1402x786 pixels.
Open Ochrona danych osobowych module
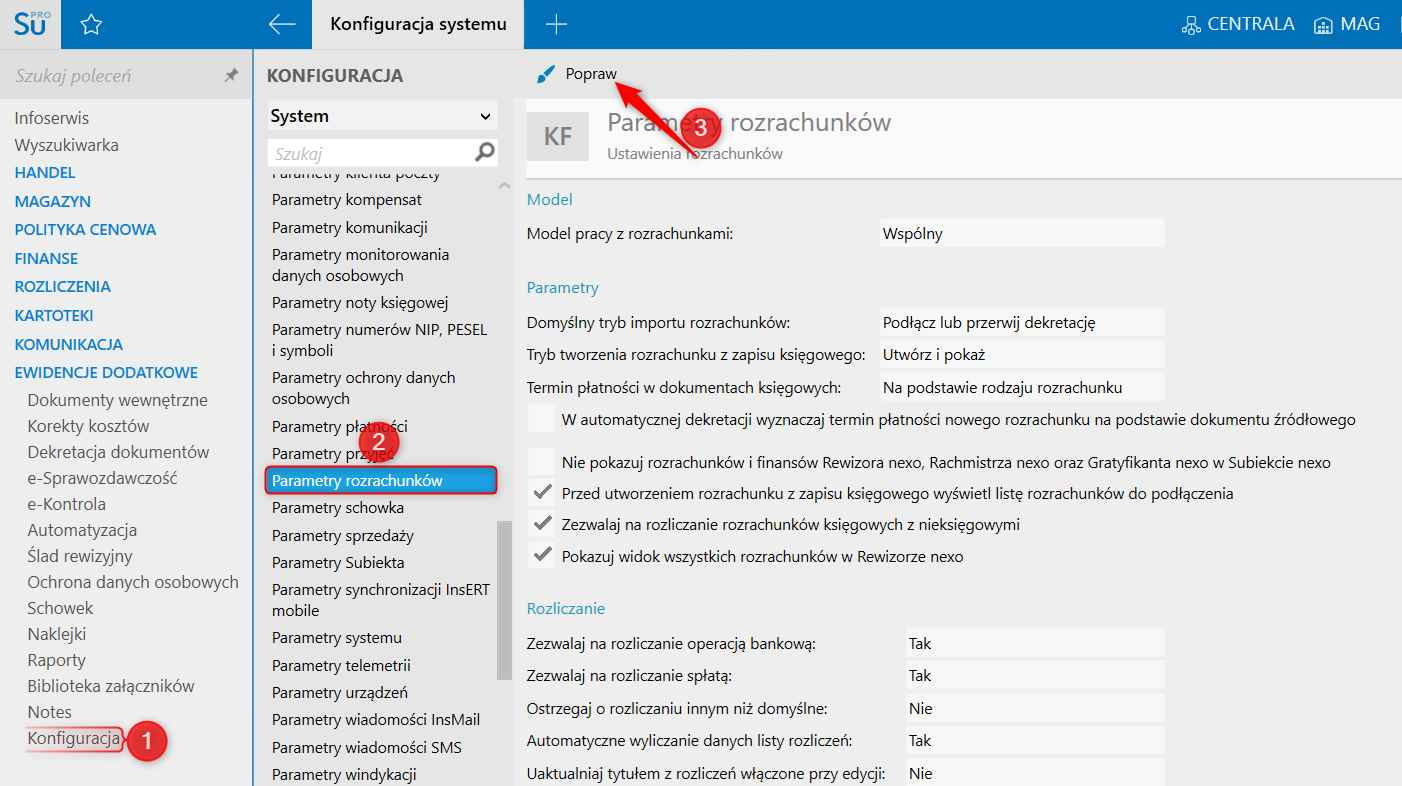tap(133, 582)
